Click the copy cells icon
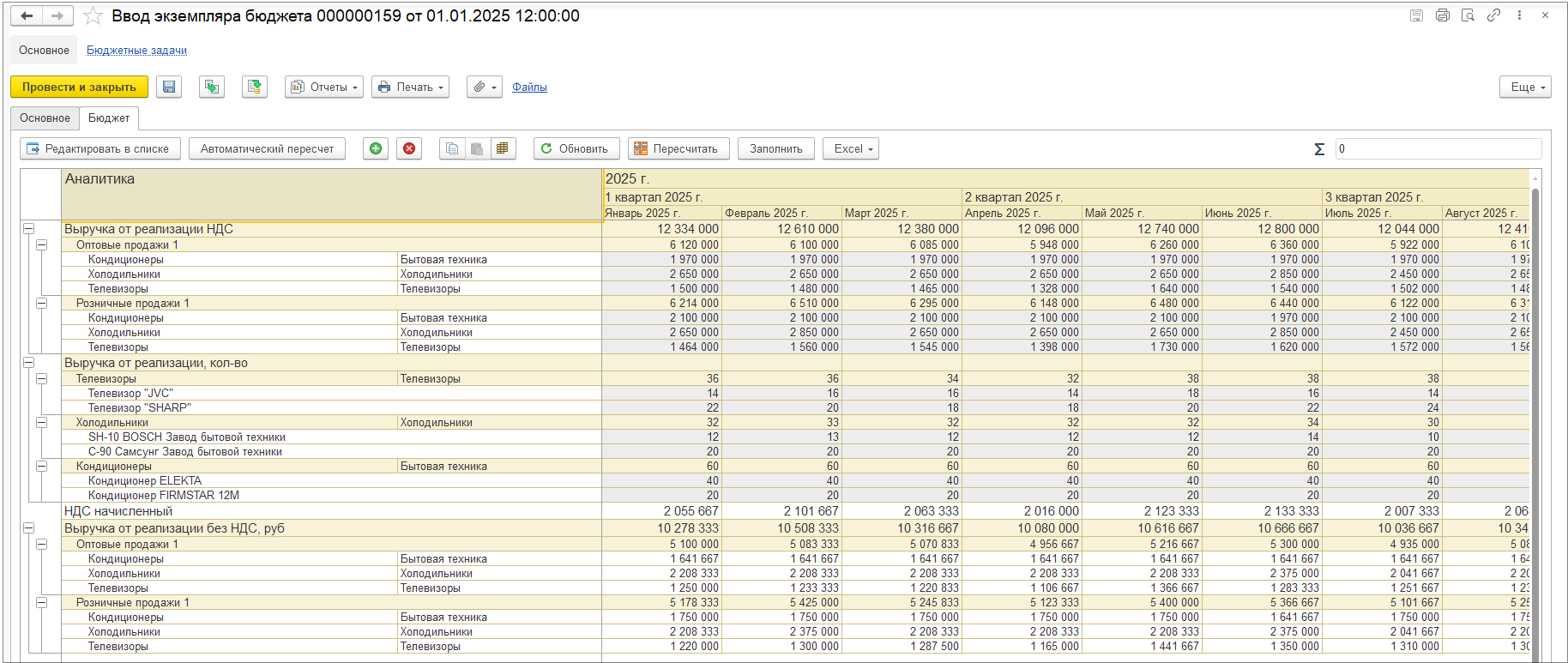 pos(452,148)
